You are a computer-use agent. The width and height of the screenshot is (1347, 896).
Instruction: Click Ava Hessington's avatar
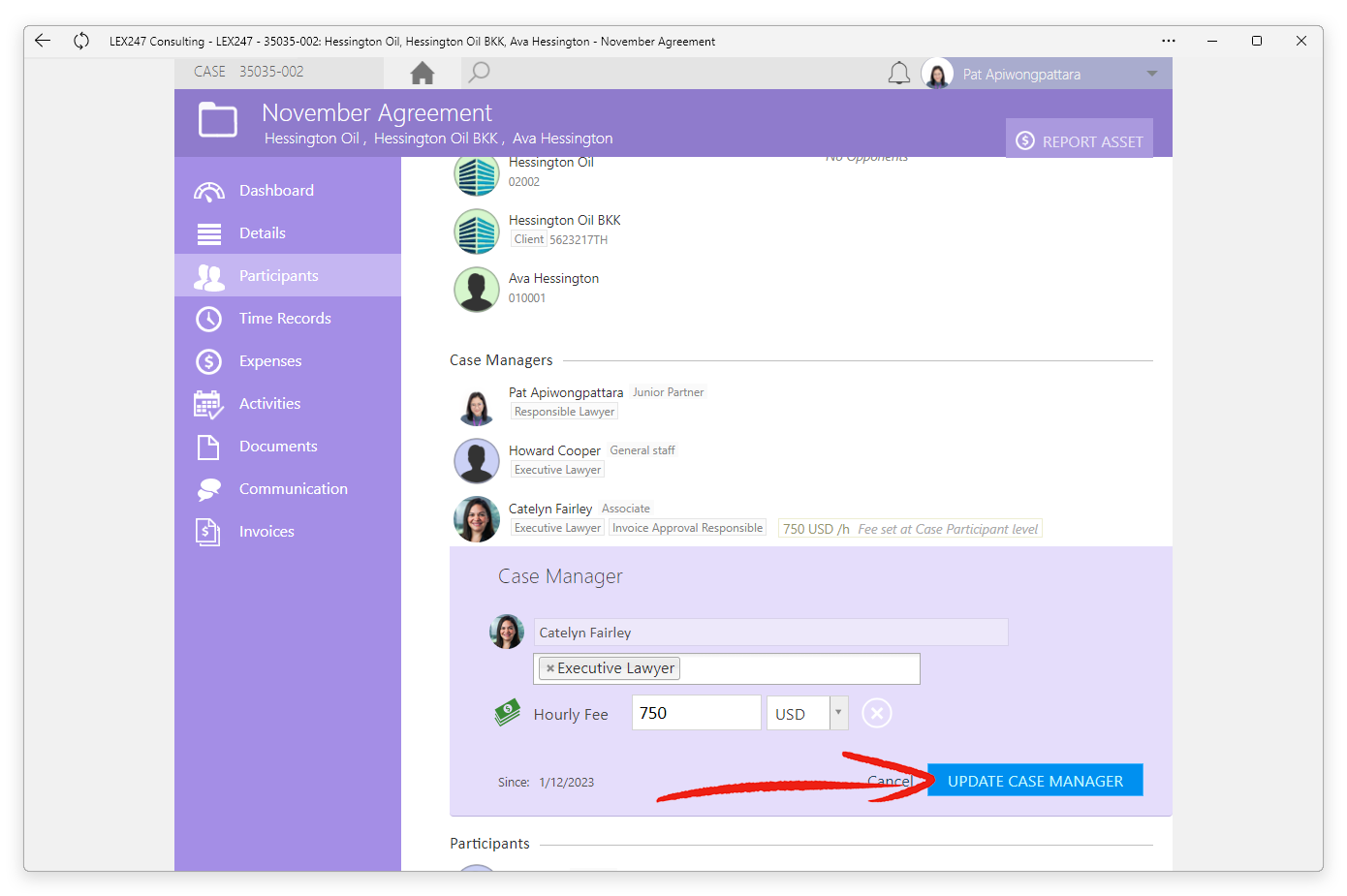pyautogui.click(x=477, y=290)
